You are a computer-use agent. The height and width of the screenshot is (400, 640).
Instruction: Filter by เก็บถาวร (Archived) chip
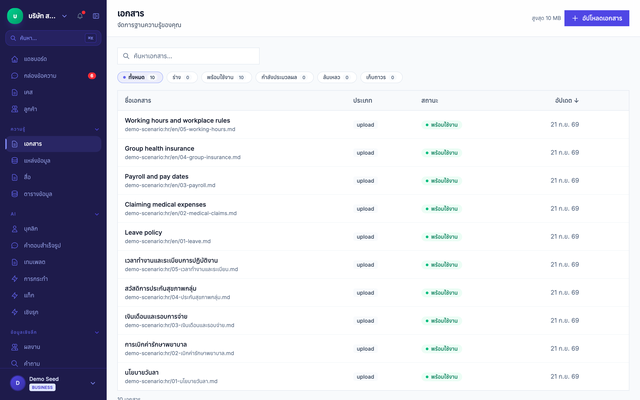381,77
